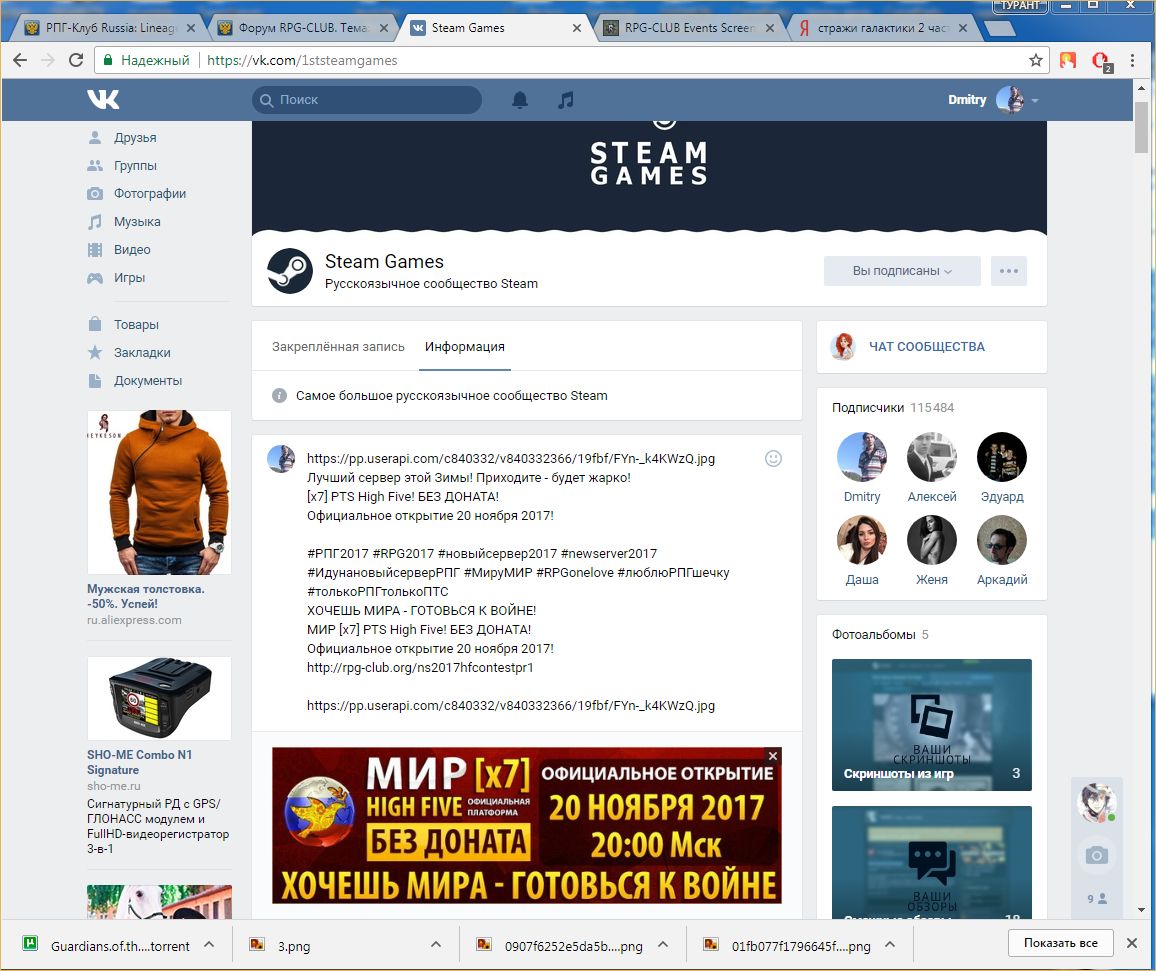Click the camera icon in right side panel
This screenshot has height=971, width=1156.
pos(1096,855)
